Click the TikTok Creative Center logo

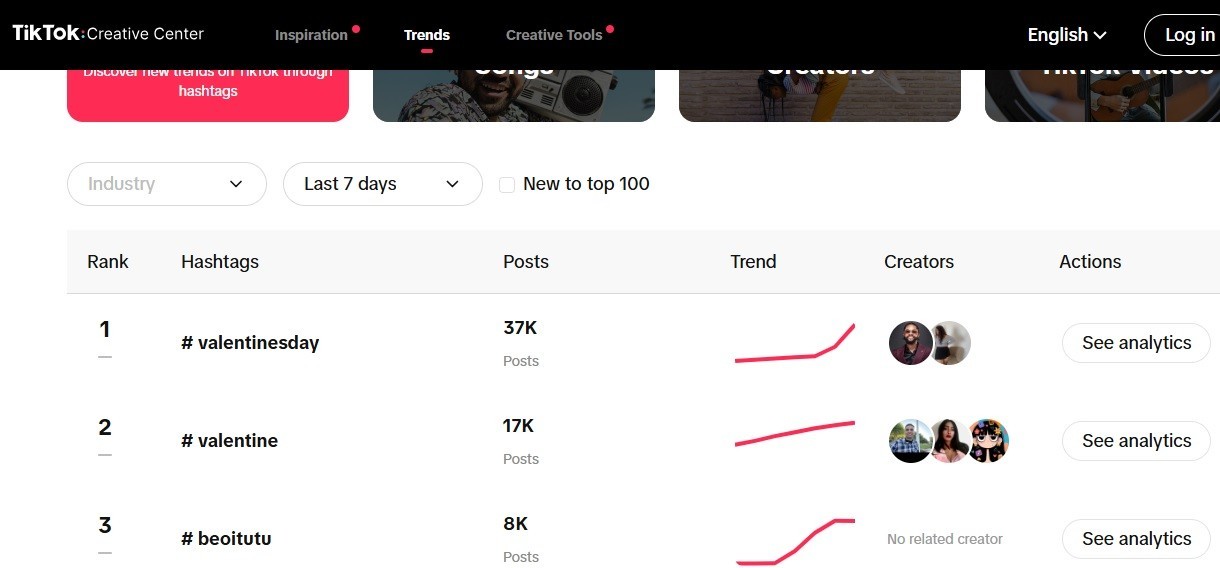(x=108, y=34)
